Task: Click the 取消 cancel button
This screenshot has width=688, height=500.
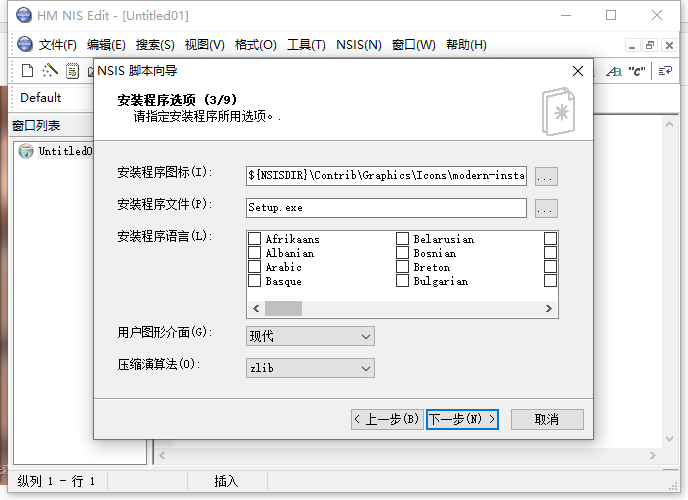Action: click(547, 419)
